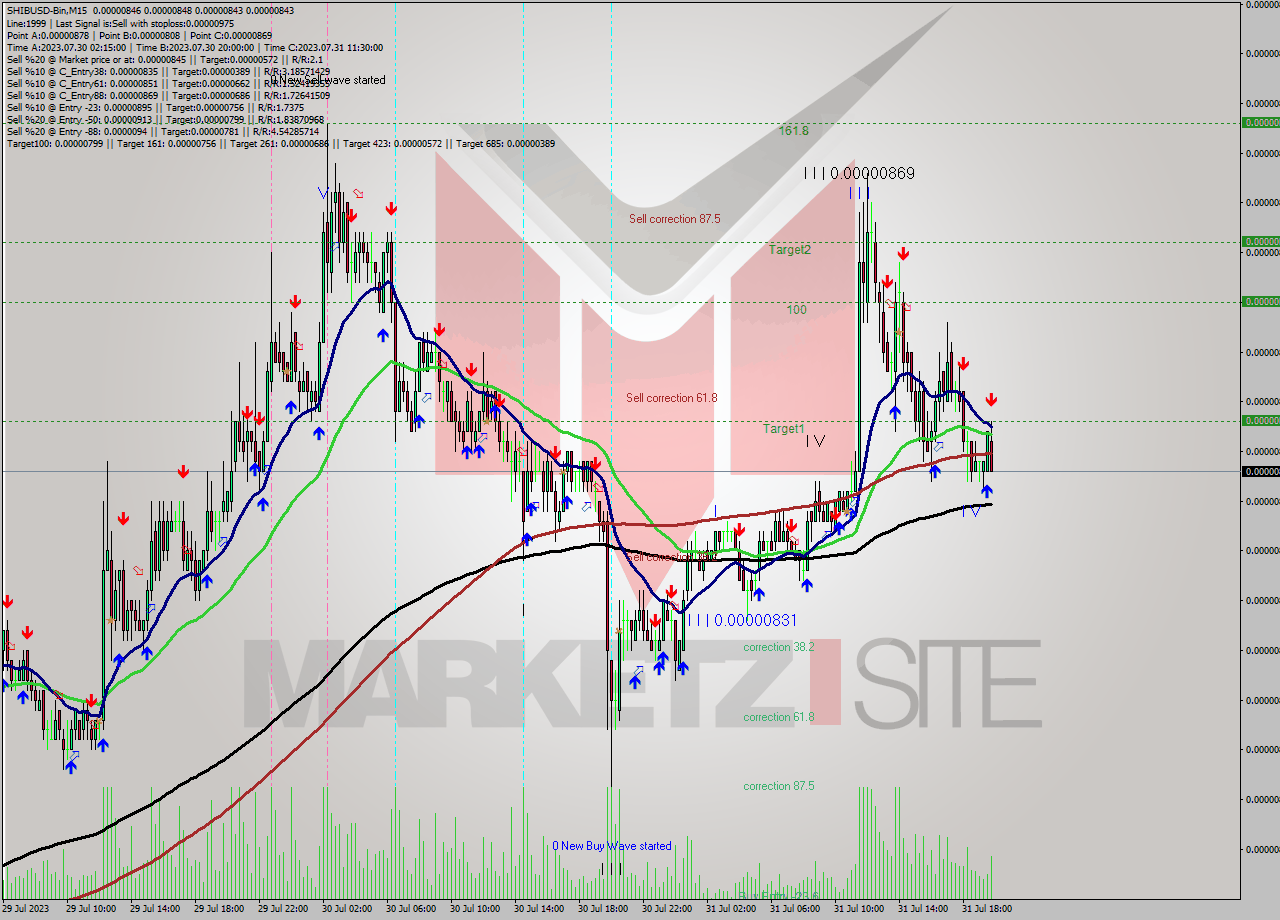Select the blue 'I I I 0.00000831' wave label
Image resolution: width=1280 pixels, height=920 pixels.
coord(741,620)
